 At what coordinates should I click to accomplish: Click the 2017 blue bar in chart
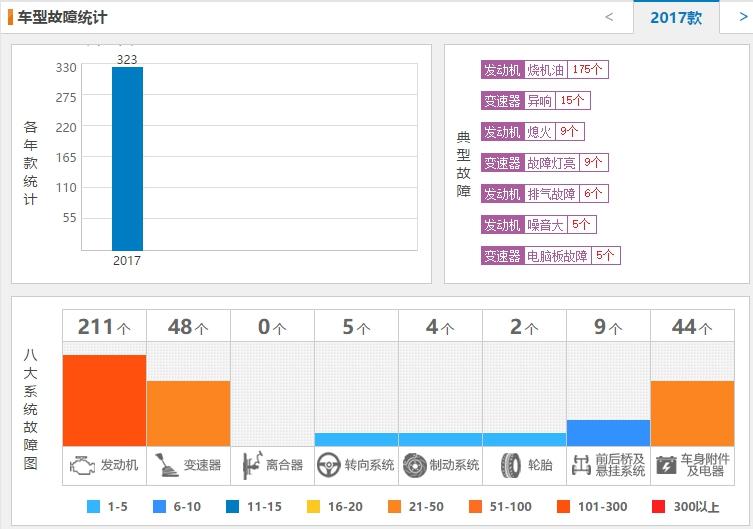click(127, 158)
